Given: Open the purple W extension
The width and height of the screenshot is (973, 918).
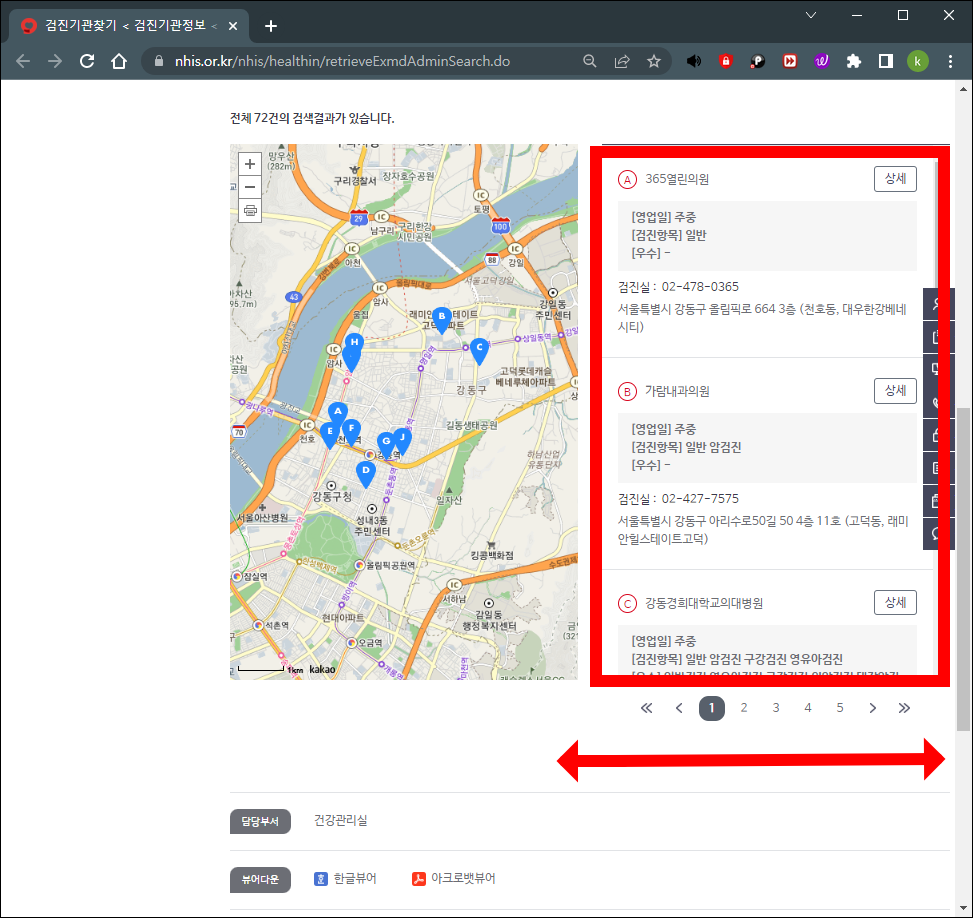Looking at the screenshot, I should (822, 61).
